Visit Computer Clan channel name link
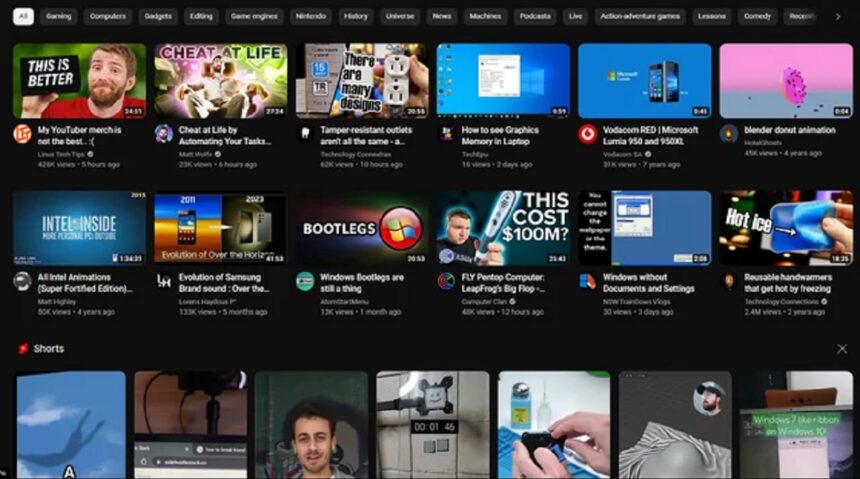 (x=484, y=301)
